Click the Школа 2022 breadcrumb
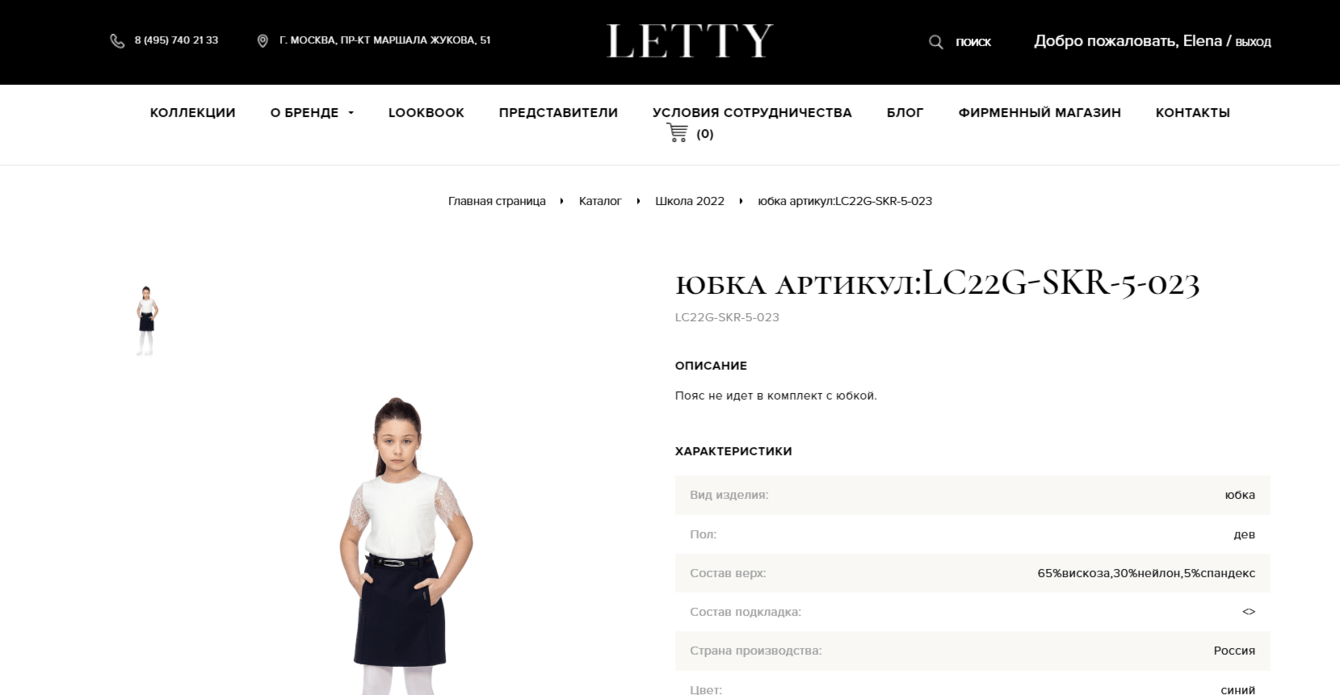 [x=690, y=201]
